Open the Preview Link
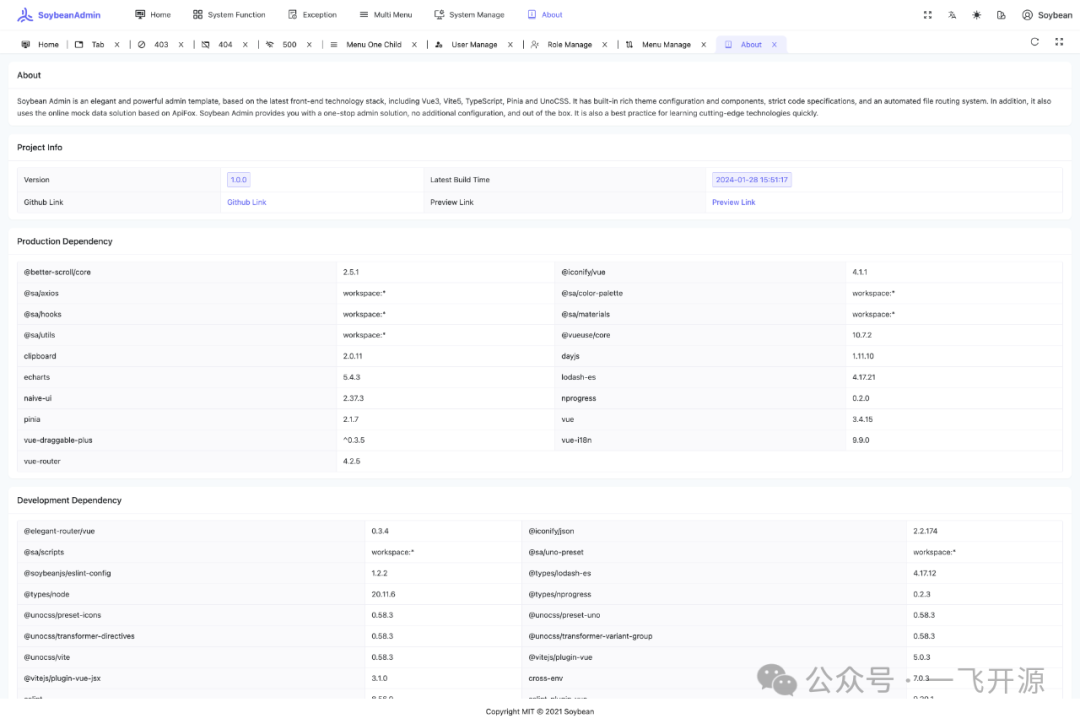This screenshot has height=724, width=1080. (x=733, y=202)
